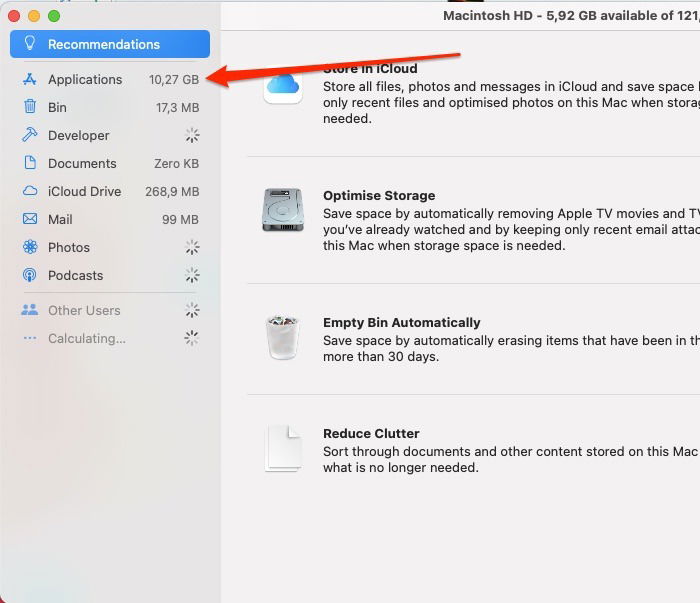Click the Applications sidebar icon
Viewport: 700px width, 603px height.
tap(29, 80)
